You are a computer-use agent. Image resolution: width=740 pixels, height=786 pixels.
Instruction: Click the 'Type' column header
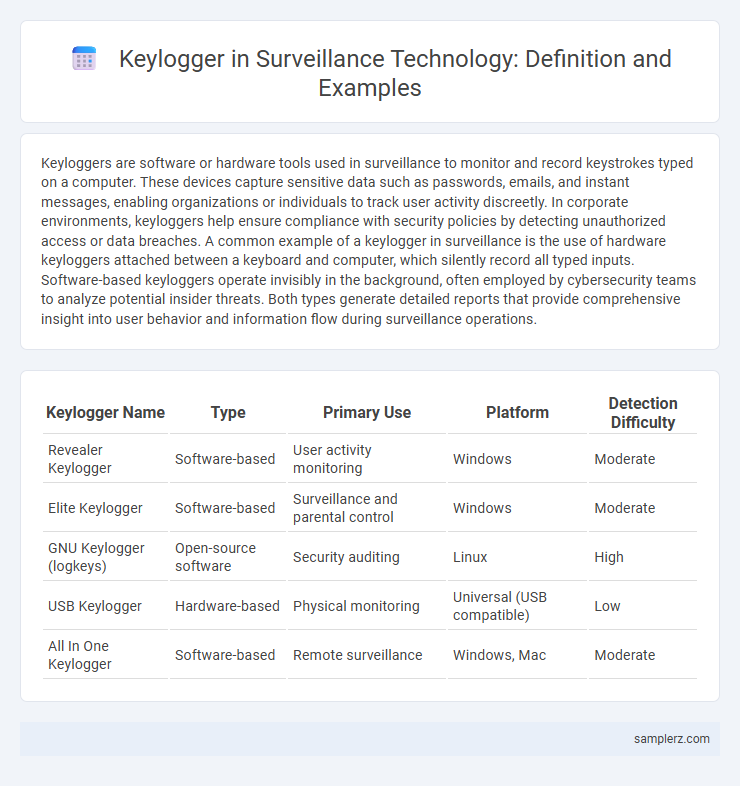click(x=228, y=413)
